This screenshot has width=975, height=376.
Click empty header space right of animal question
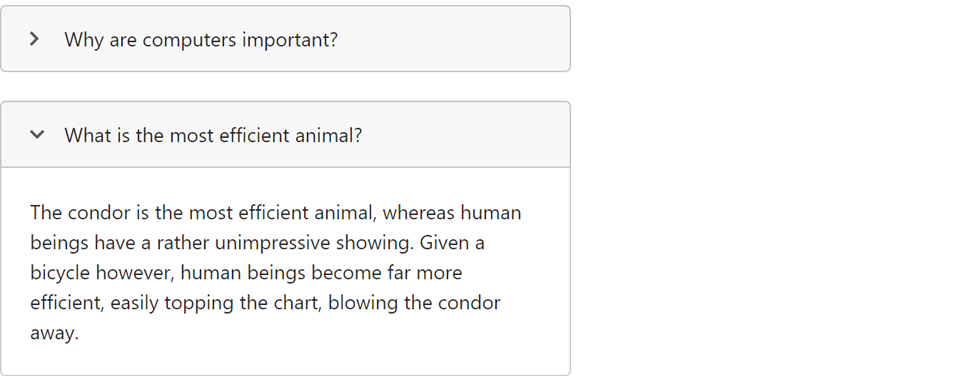click(x=465, y=135)
